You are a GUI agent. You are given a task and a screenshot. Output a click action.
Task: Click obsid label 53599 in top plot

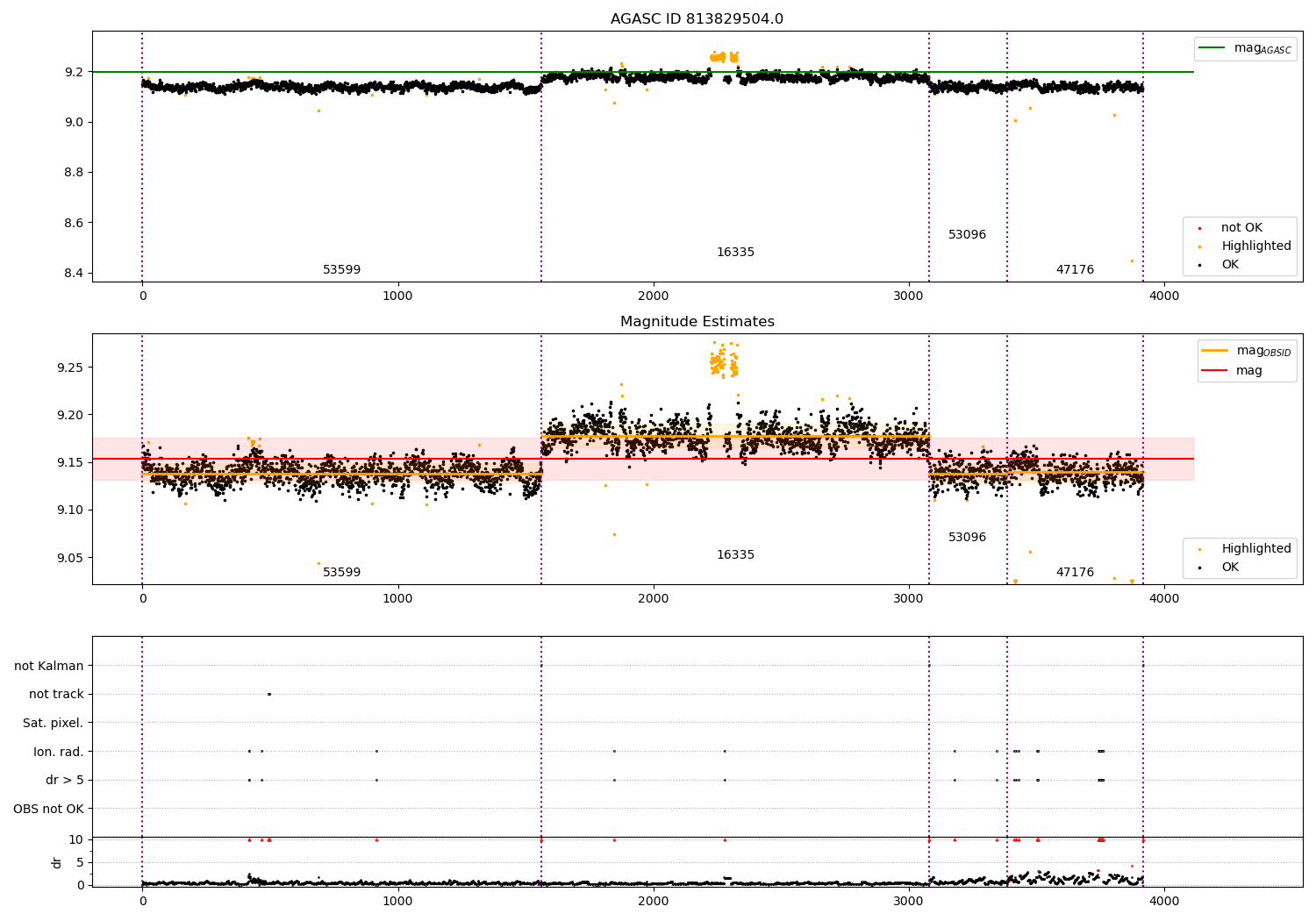click(x=341, y=270)
